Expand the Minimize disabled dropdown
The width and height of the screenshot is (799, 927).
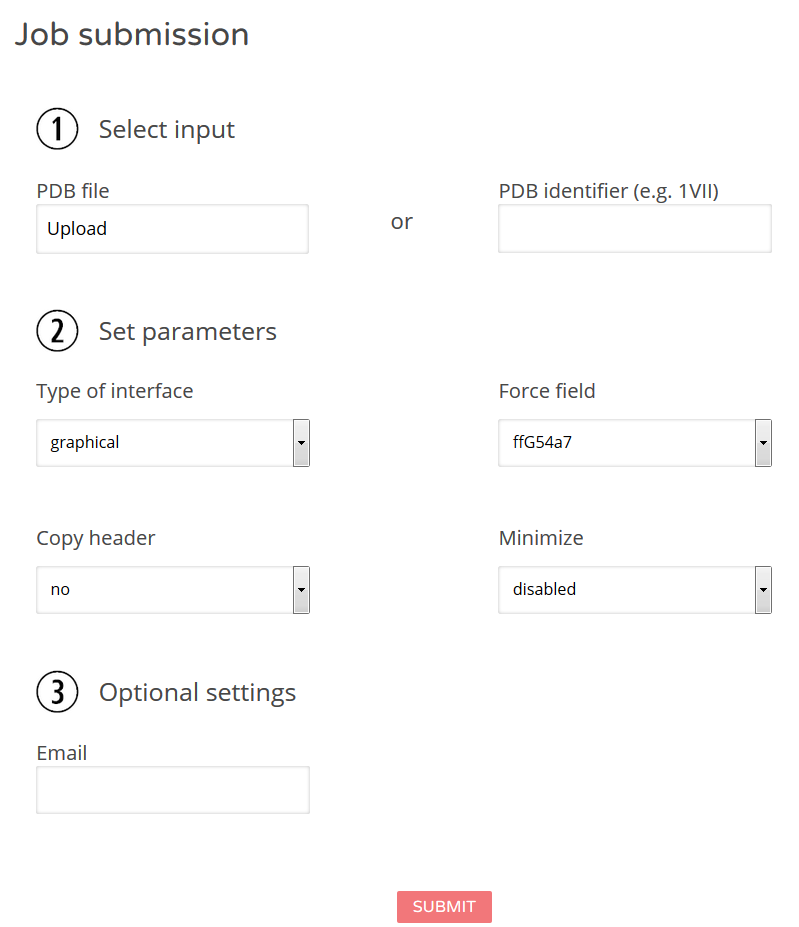pos(635,590)
